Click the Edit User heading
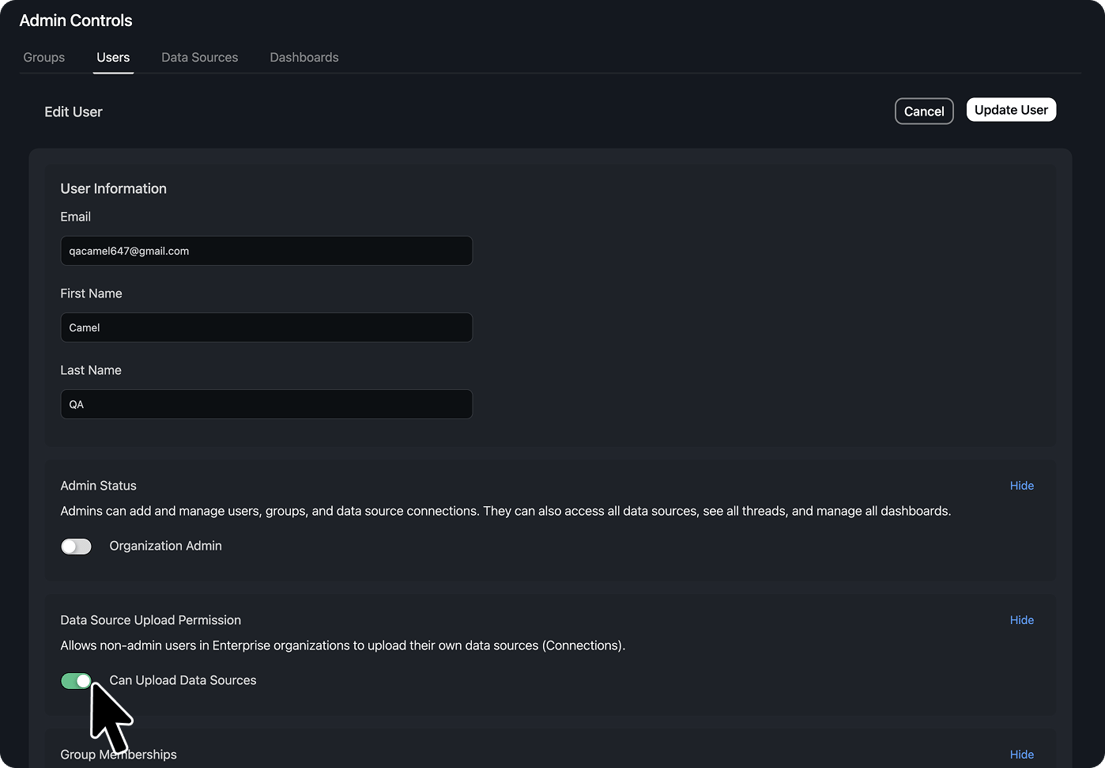The width and height of the screenshot is (1105, 768). 73,112
